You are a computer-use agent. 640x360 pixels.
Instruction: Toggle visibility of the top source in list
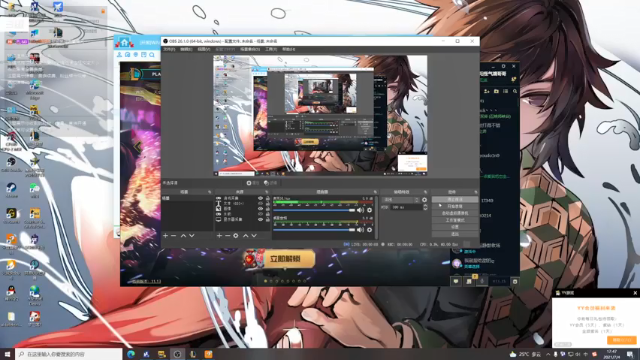click(260, 198)
